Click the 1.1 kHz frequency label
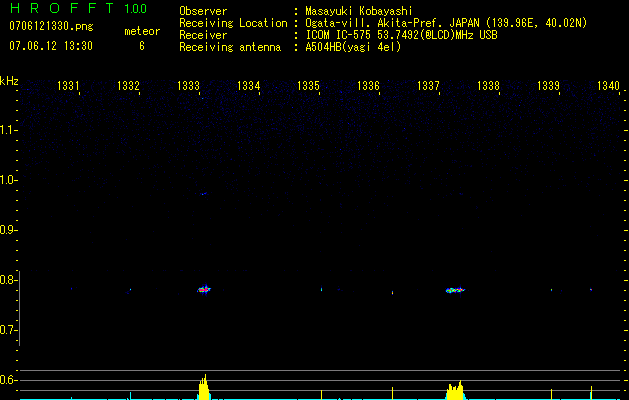The image size is (629, 400). pos(8,130)
